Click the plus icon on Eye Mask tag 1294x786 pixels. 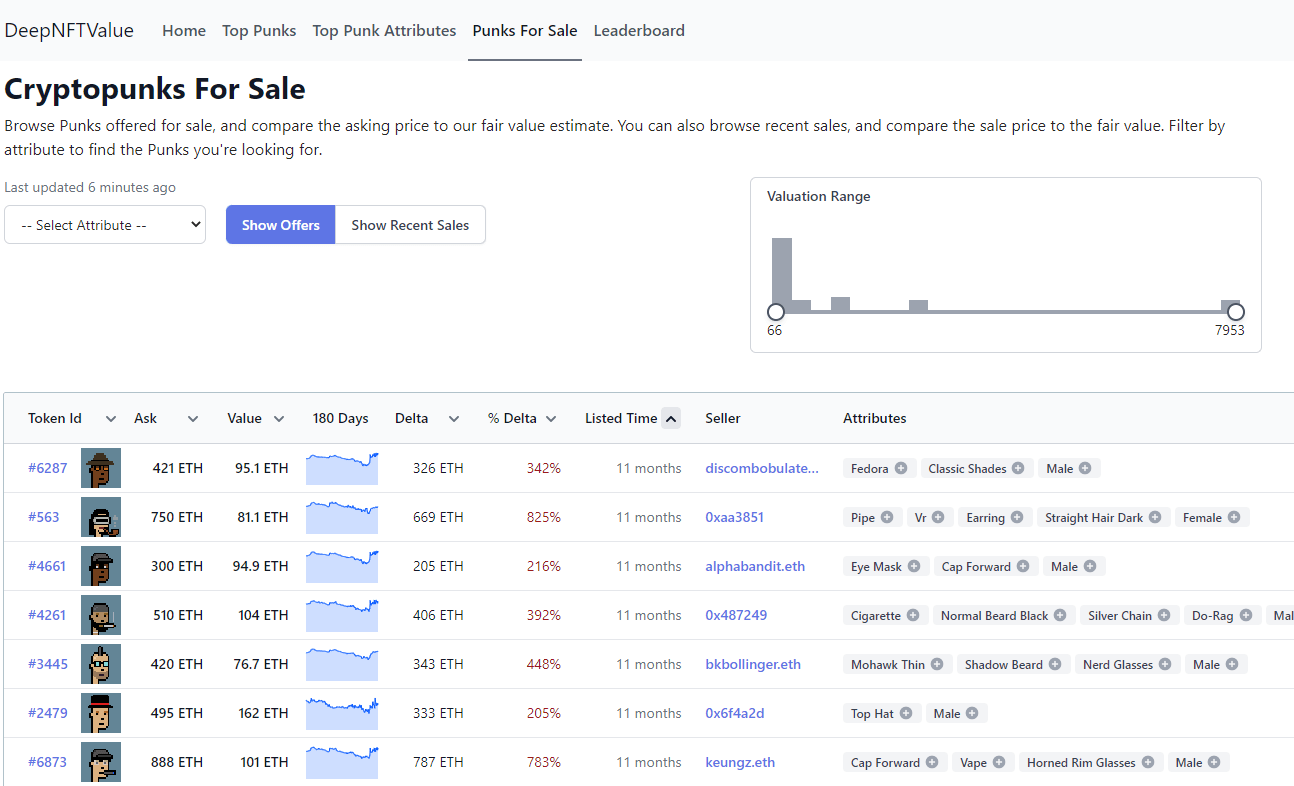click(914, 566)
